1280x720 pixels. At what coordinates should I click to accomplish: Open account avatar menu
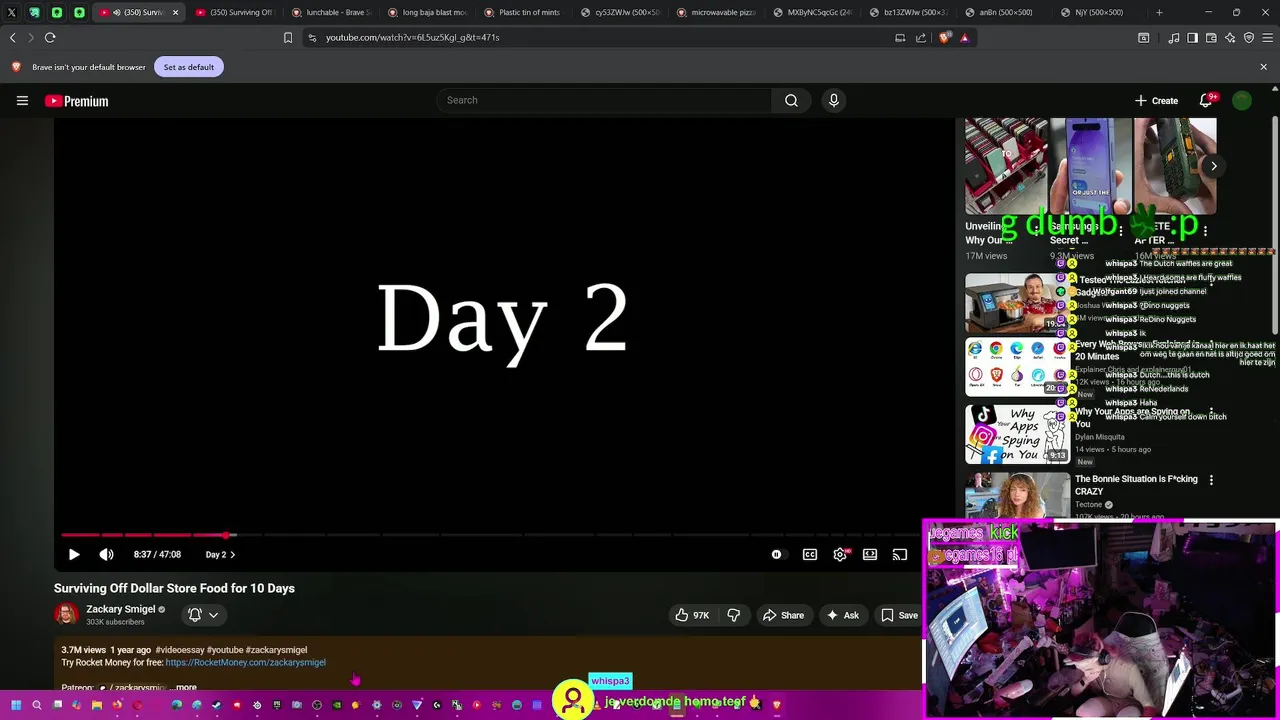point(1242,100)
